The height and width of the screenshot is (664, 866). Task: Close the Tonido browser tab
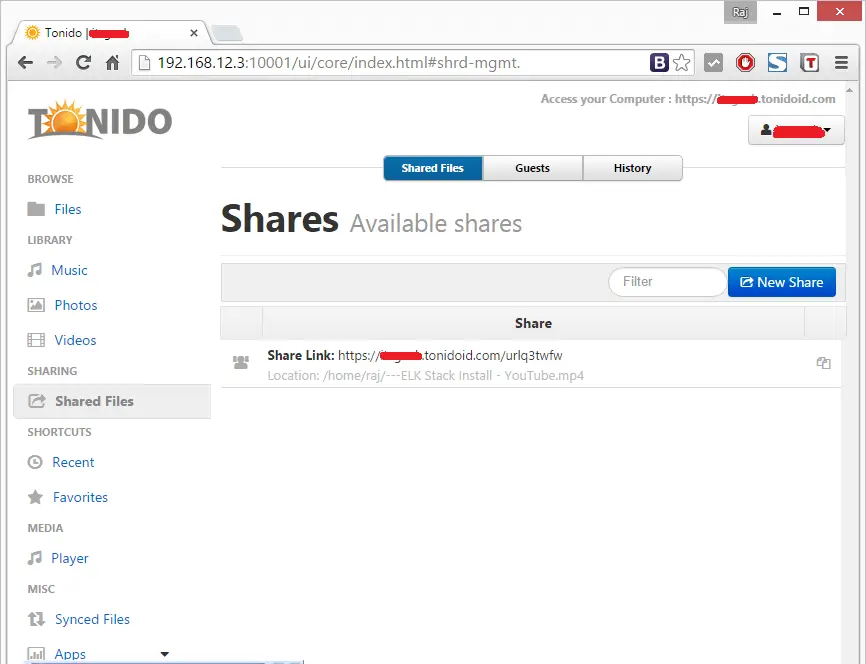pos(194,33)
